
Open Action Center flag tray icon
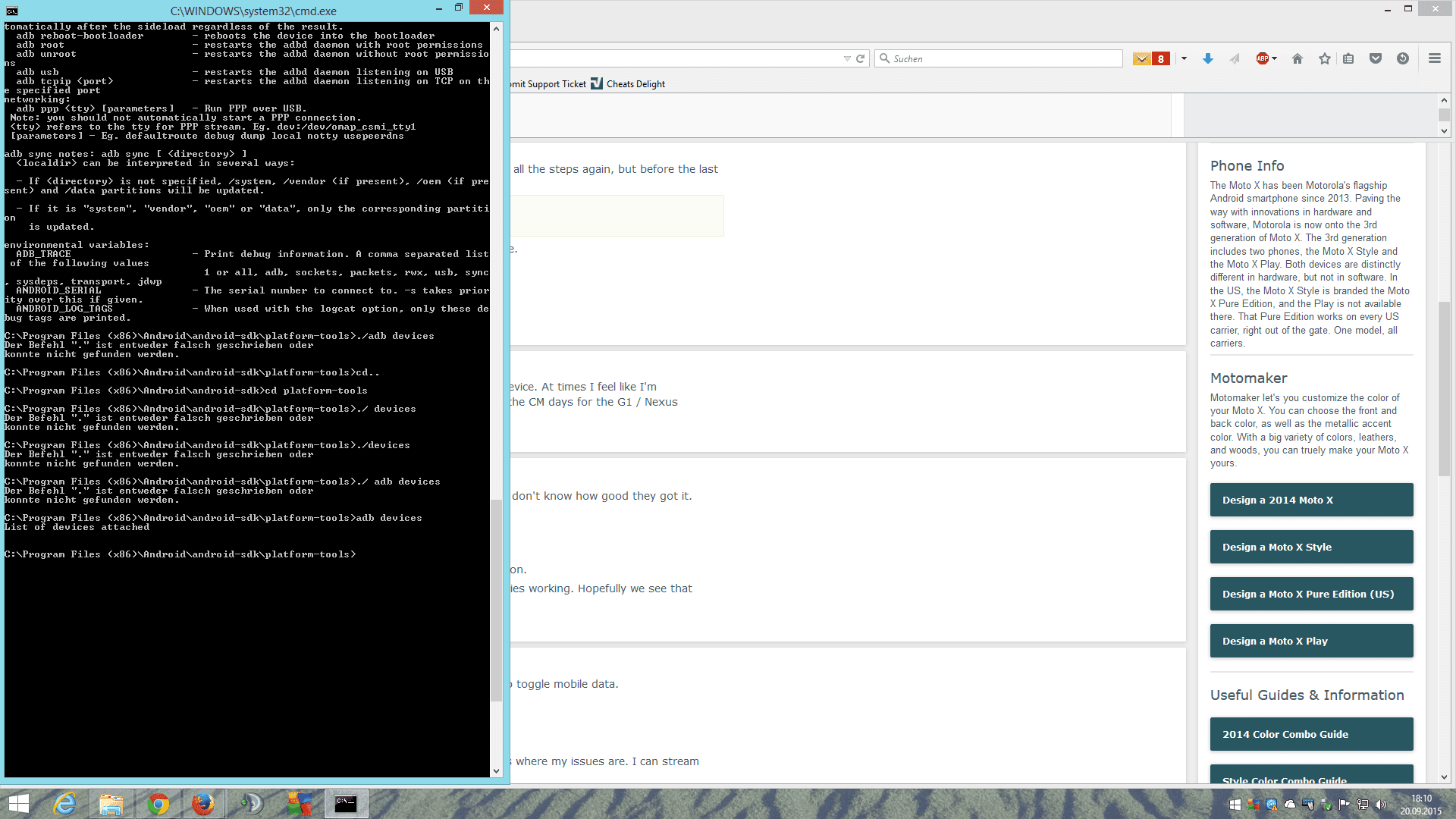tap(1344, 805)
